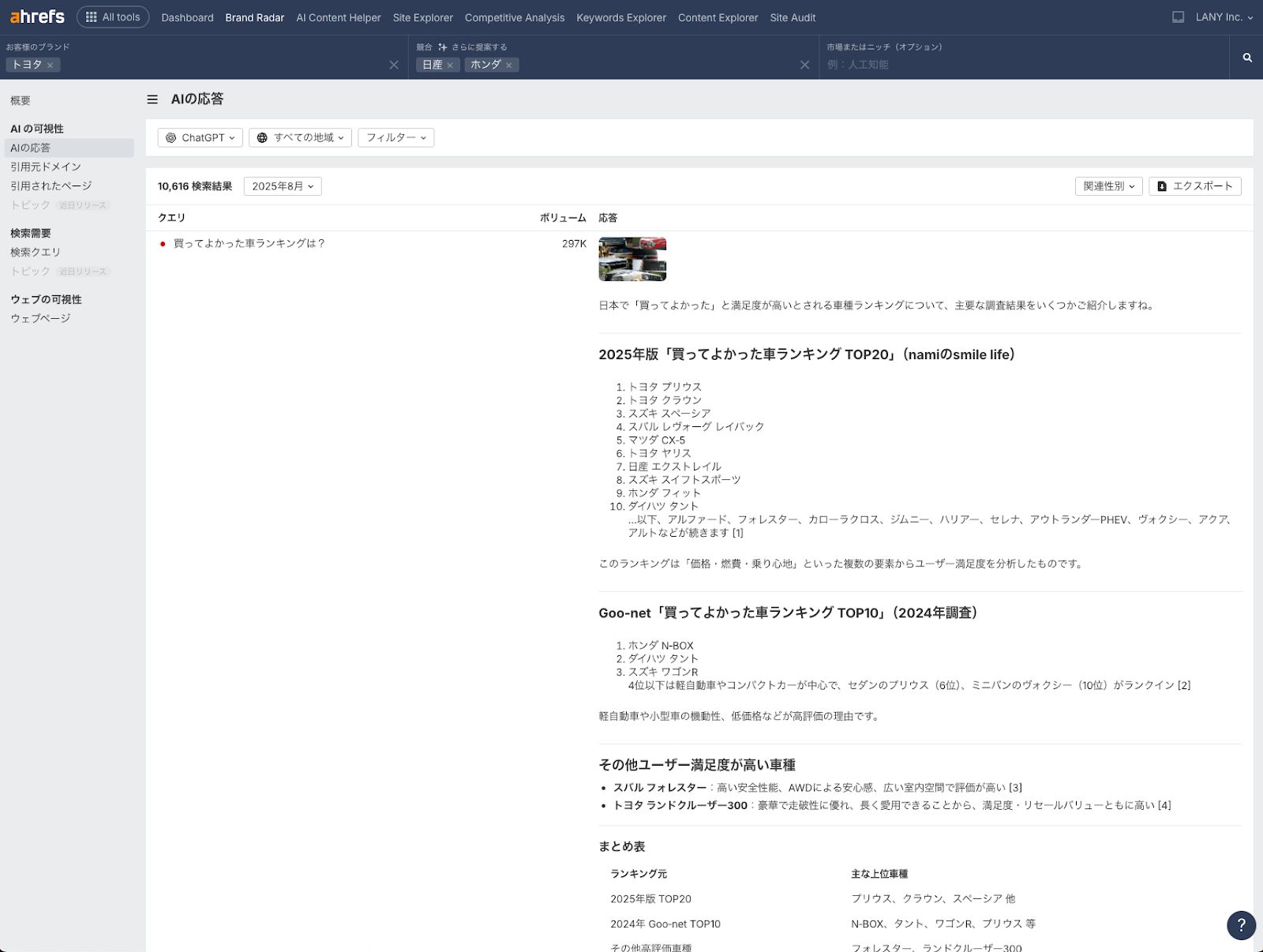This screenshot has width=1263, height=952.
Task: Open the LANY Inc. account dropdown
Action: coord(1224,17)
